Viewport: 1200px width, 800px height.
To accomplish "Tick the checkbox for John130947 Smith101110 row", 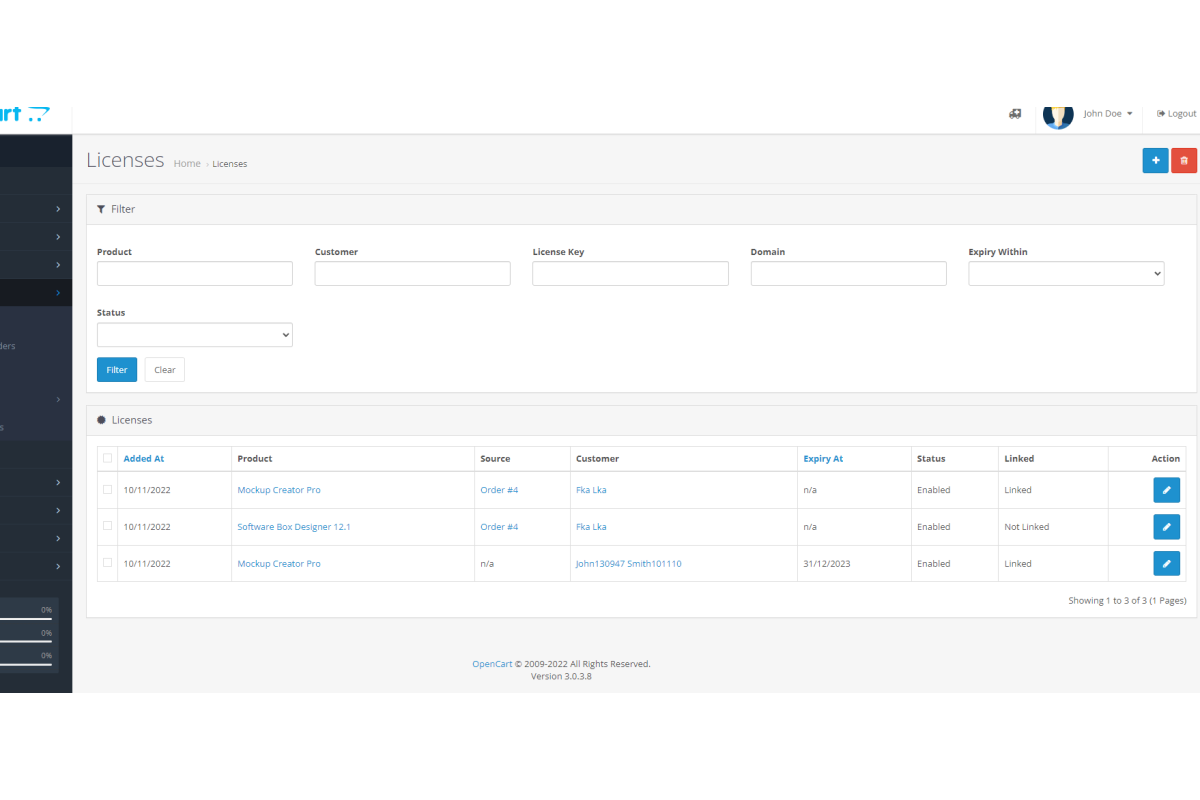I will click(x=107, y=563).
